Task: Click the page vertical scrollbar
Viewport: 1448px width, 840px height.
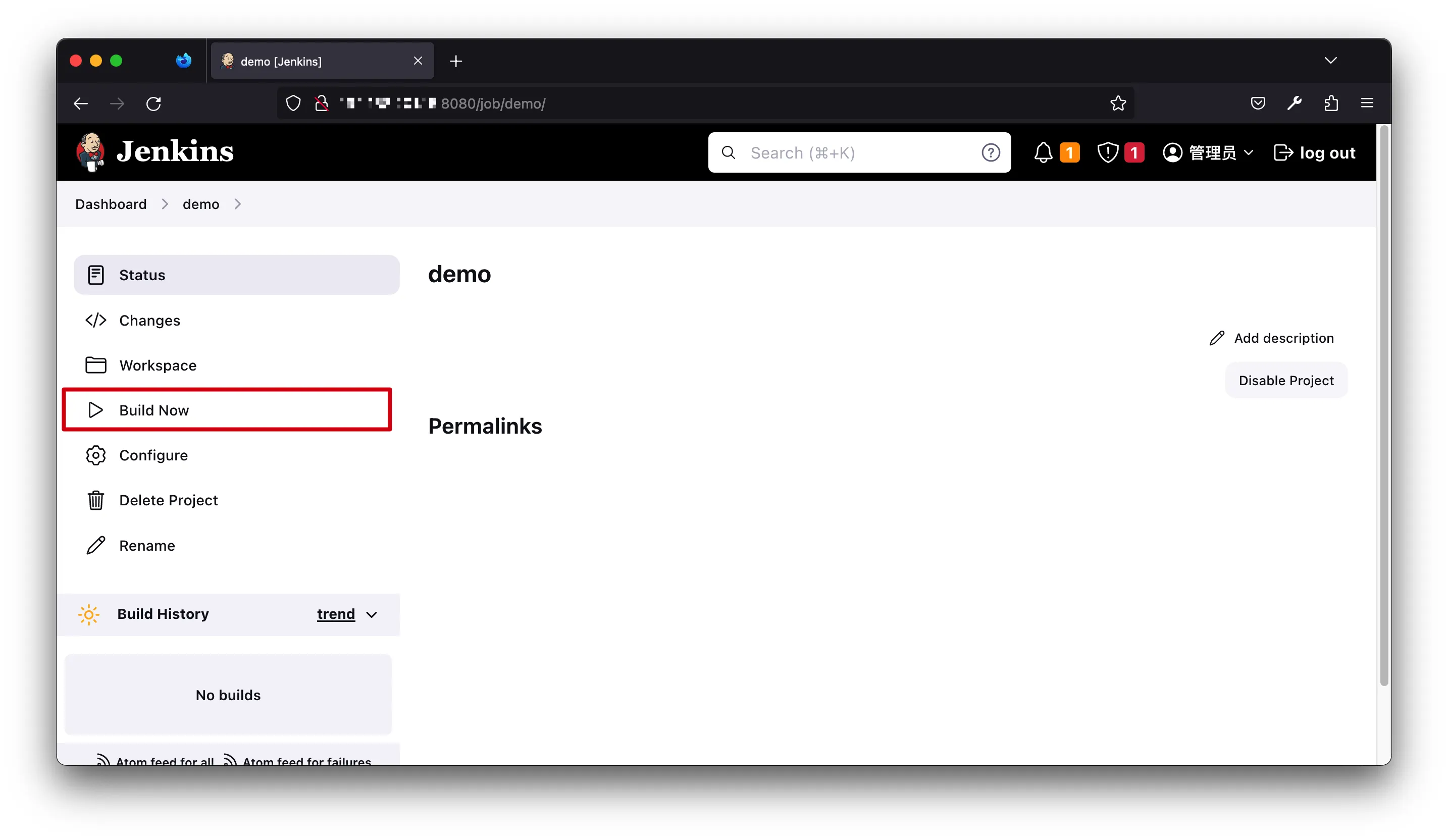Action: 1384,406
